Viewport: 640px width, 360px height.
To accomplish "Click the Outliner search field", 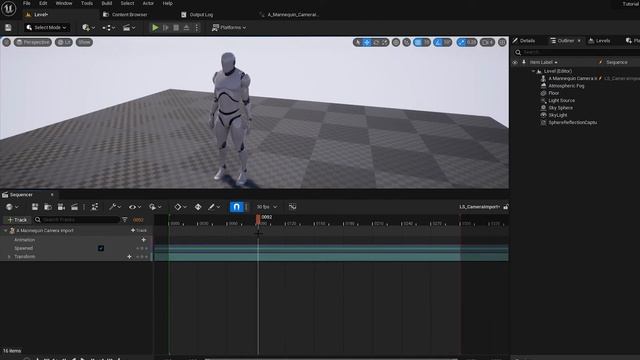I will [576, 52].
